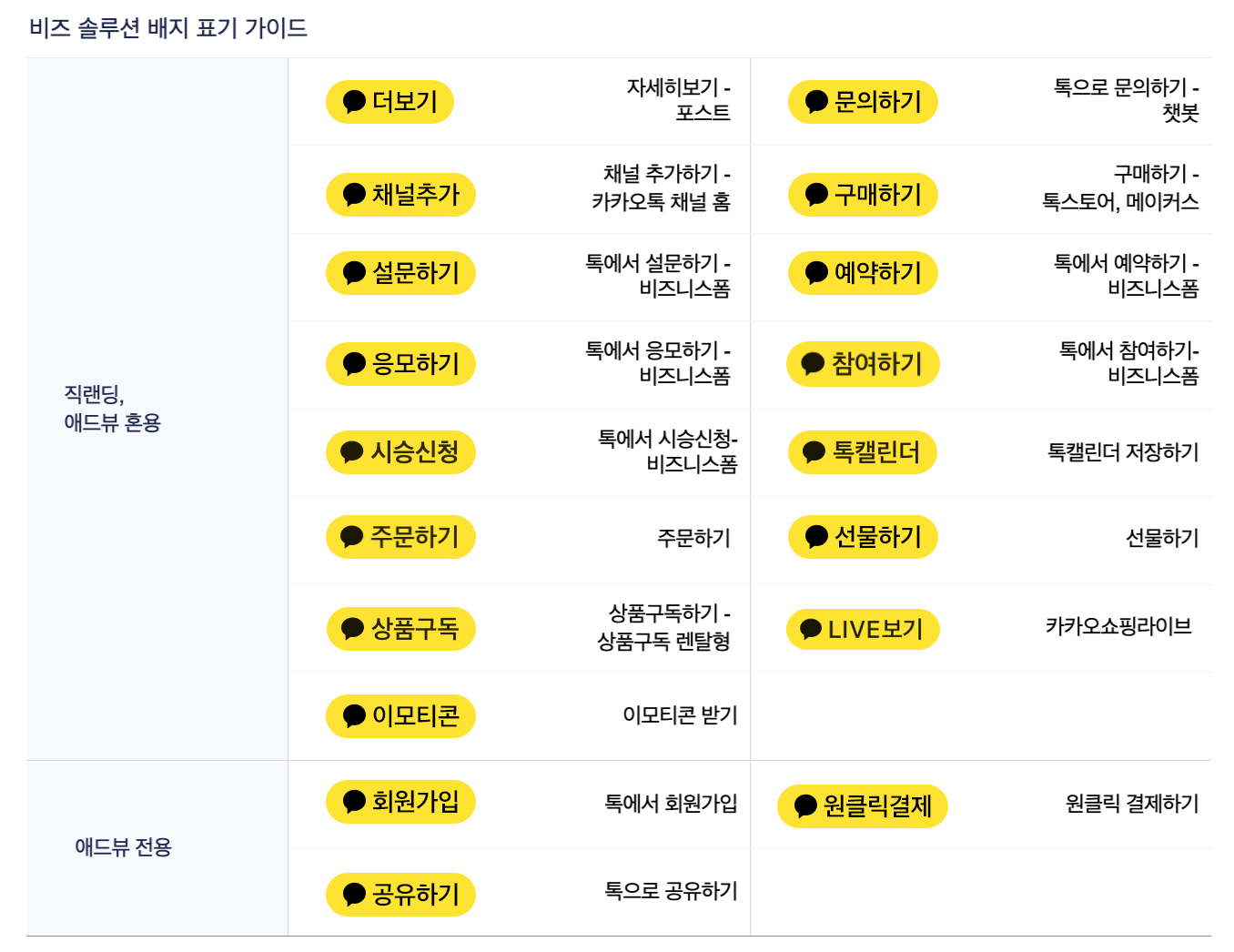
Task: Click the 시승신청 badge
Action: pyautogui.click(x=400, y=452)
